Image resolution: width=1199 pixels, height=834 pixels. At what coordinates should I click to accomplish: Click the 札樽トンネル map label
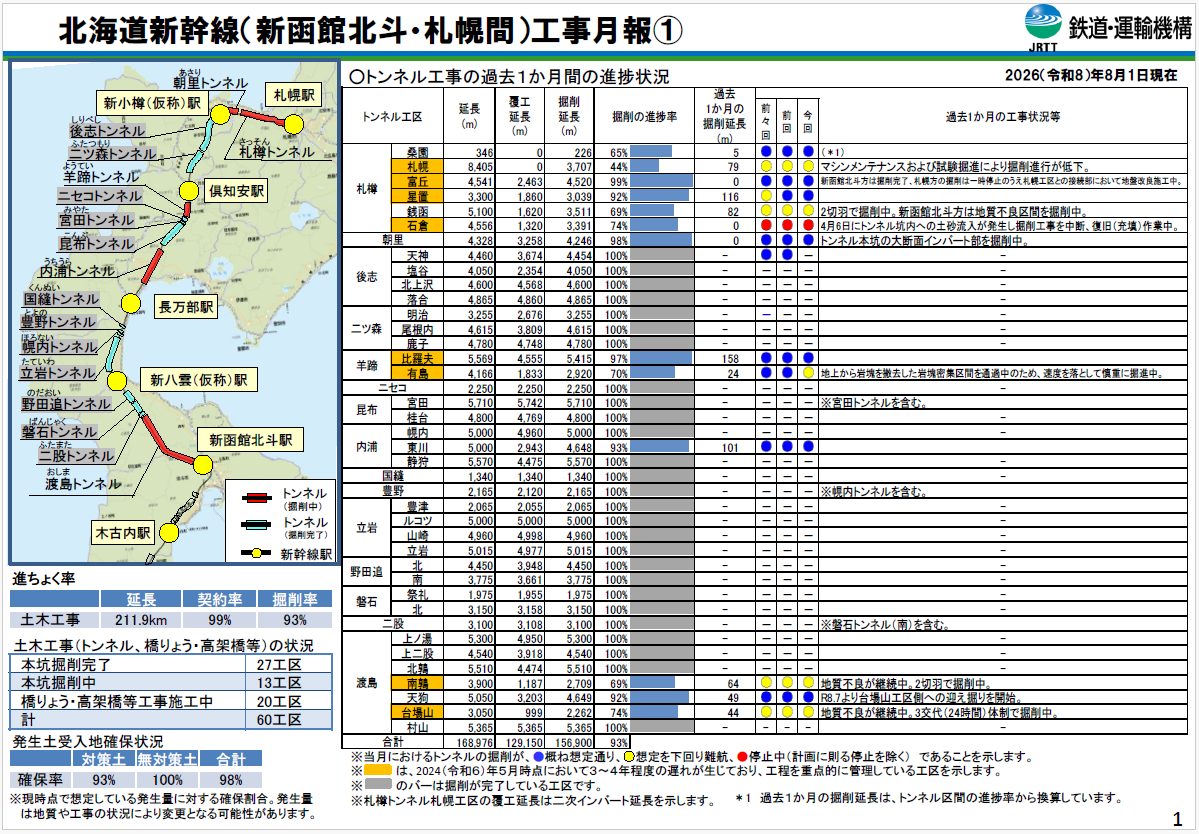click(275, 152)
